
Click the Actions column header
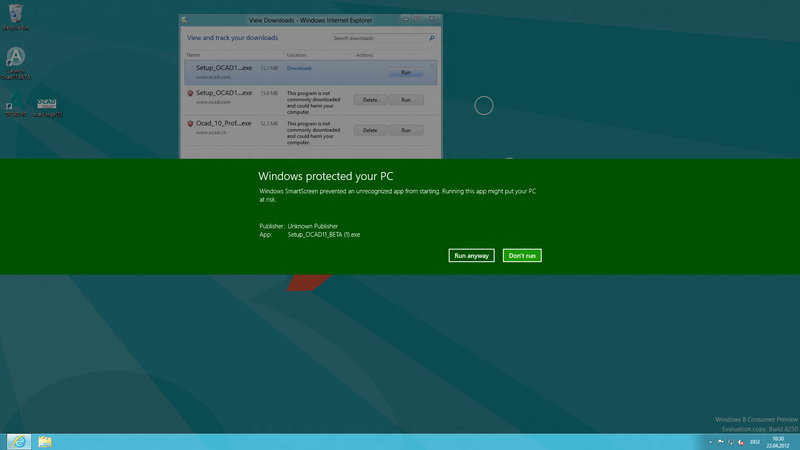pos(364,55)
